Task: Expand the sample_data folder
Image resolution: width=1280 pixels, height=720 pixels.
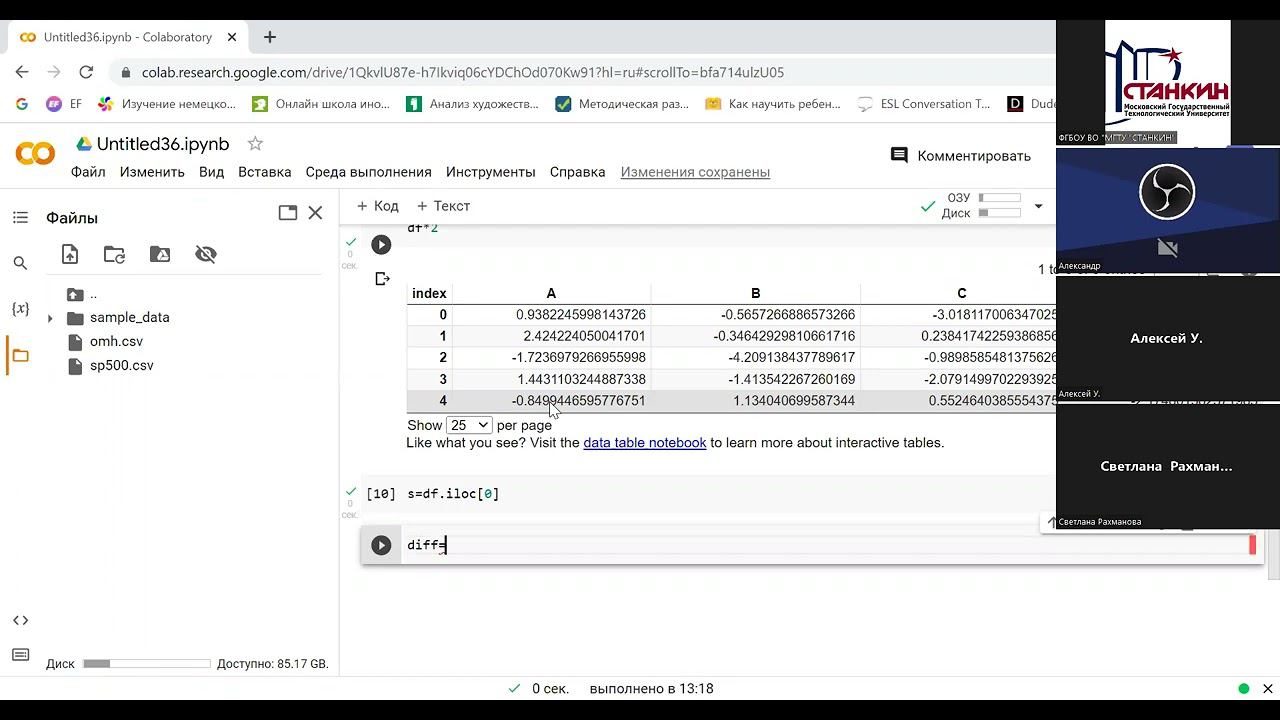Action: pos(50,318)
